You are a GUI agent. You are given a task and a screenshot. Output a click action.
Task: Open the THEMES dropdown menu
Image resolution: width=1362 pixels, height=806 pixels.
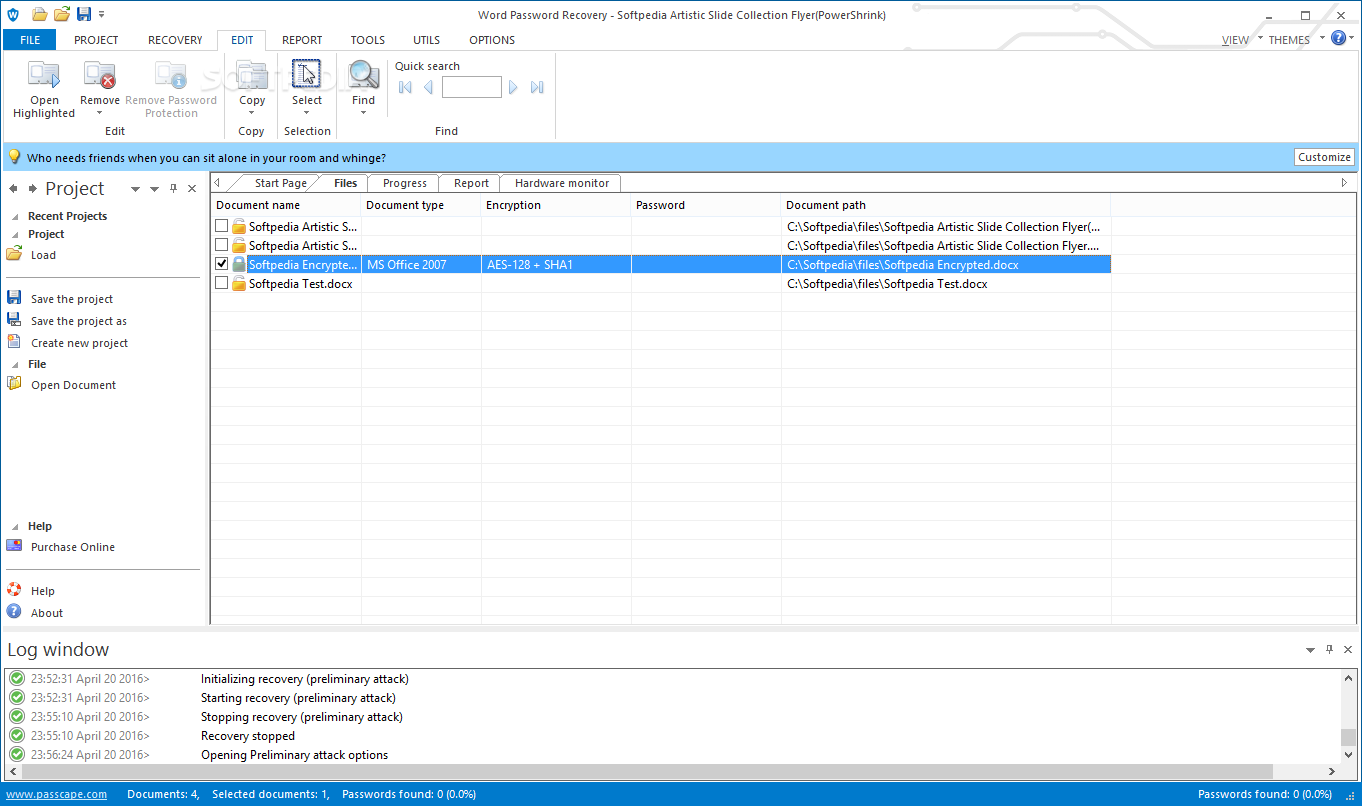point(1295,40)
